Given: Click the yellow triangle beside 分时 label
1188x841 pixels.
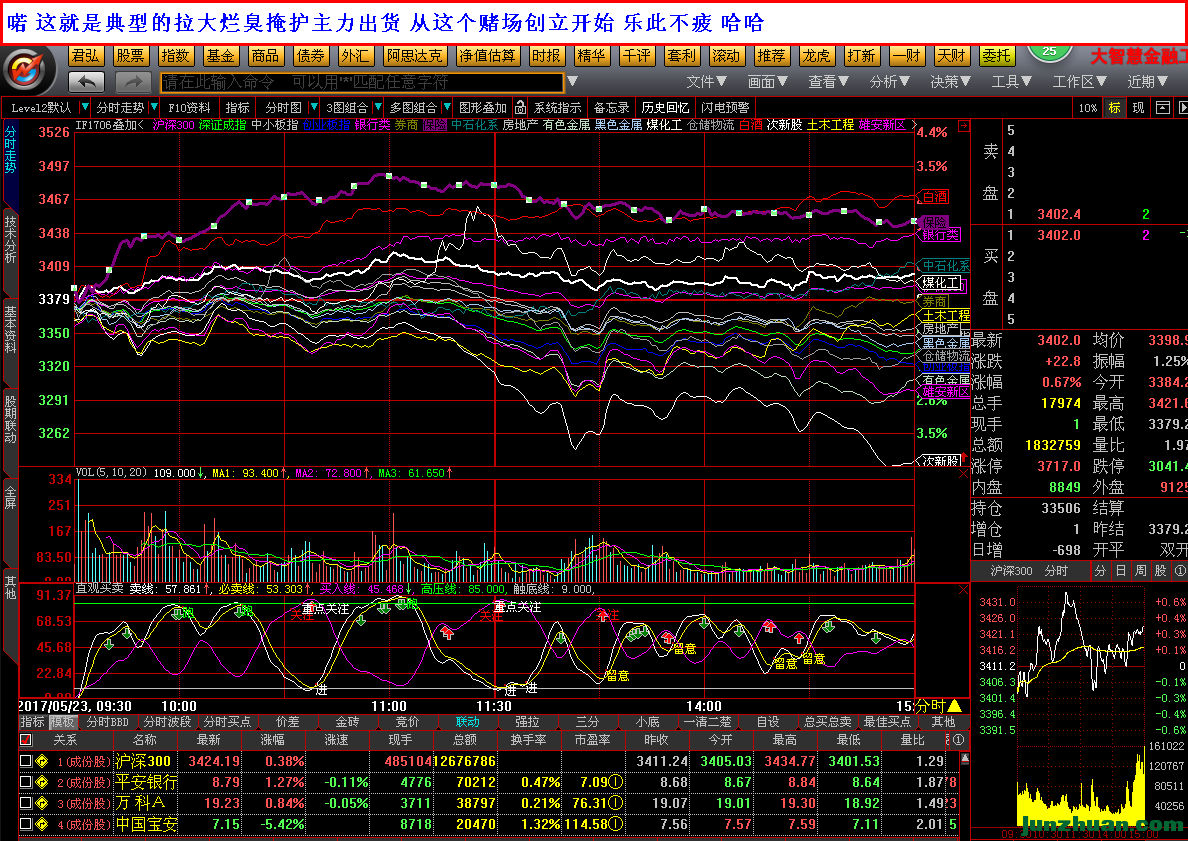Looking at the screenshot, I should [955, 706].
